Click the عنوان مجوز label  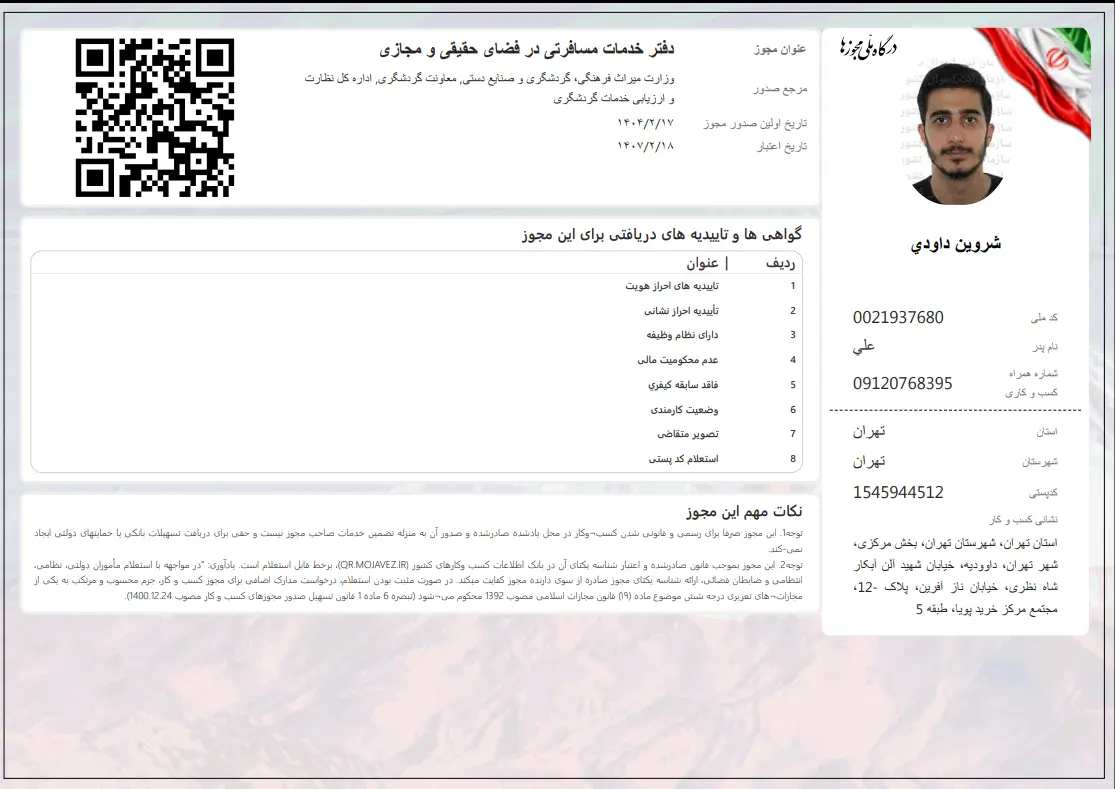tap(780, 49)
